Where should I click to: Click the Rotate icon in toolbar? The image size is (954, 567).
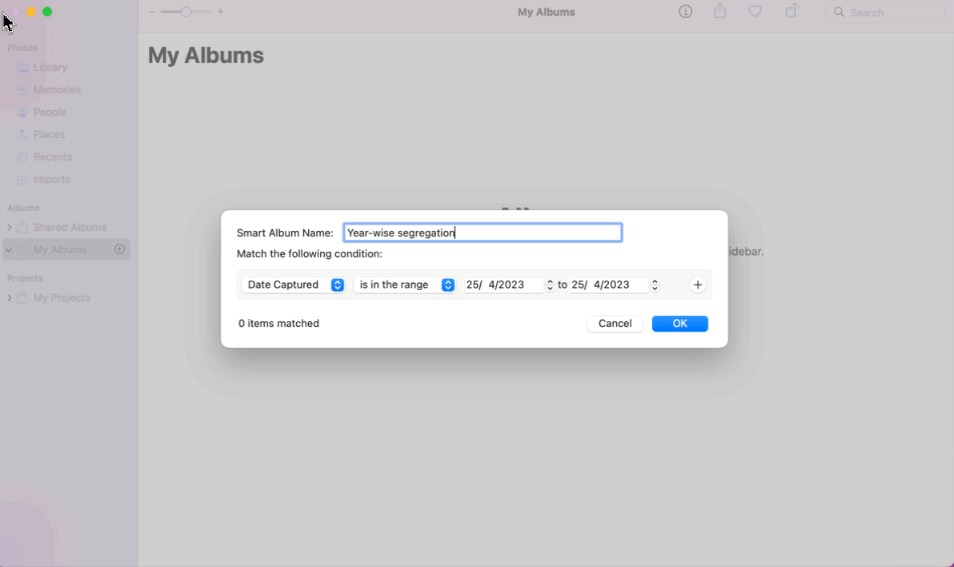click(791, 11)
